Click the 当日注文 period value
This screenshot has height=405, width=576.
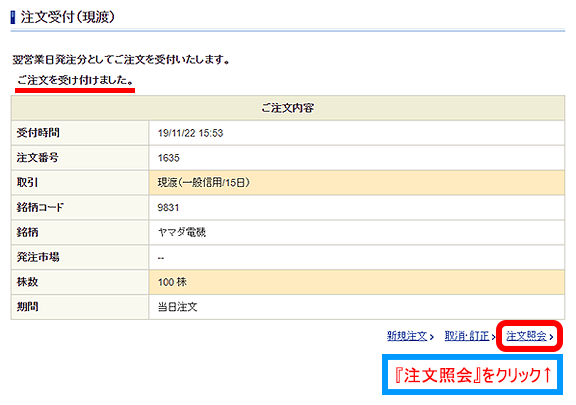177,307
